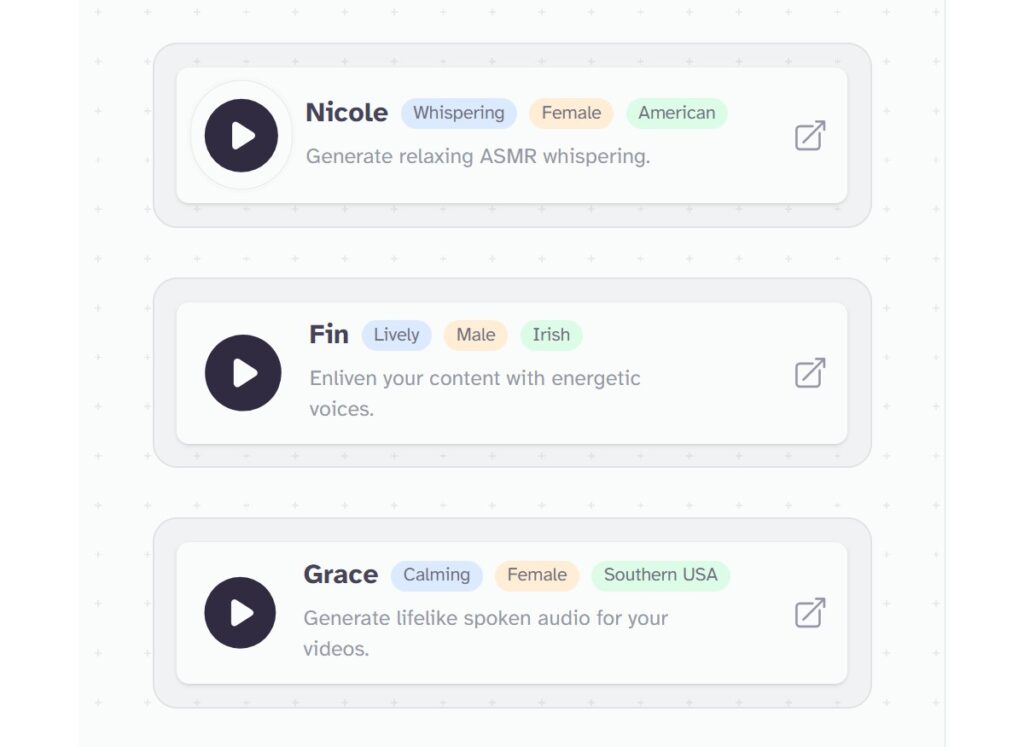Click the name Nicole

coord(346,113)
